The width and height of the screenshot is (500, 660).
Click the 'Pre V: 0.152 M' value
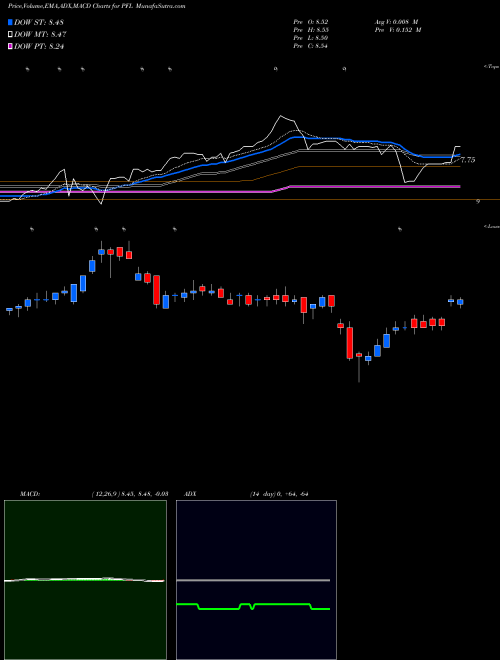pyautogui.click(x=397, y=30)
